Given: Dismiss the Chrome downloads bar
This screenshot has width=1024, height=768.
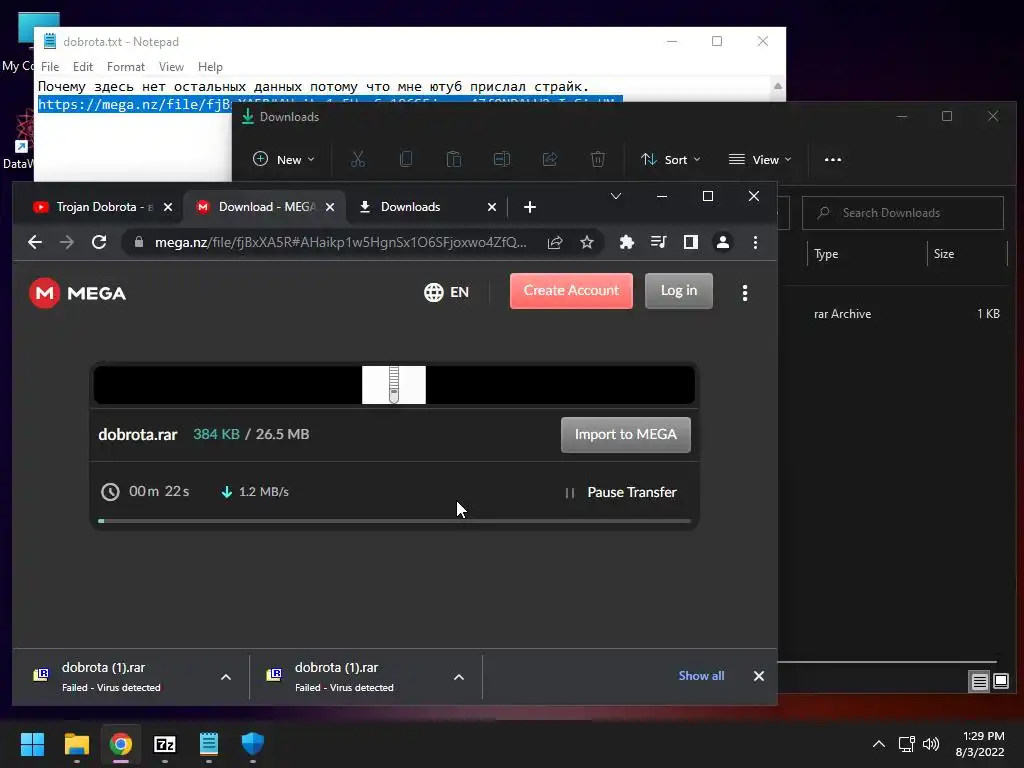Looking at the screenshot, I should point(758,676).
